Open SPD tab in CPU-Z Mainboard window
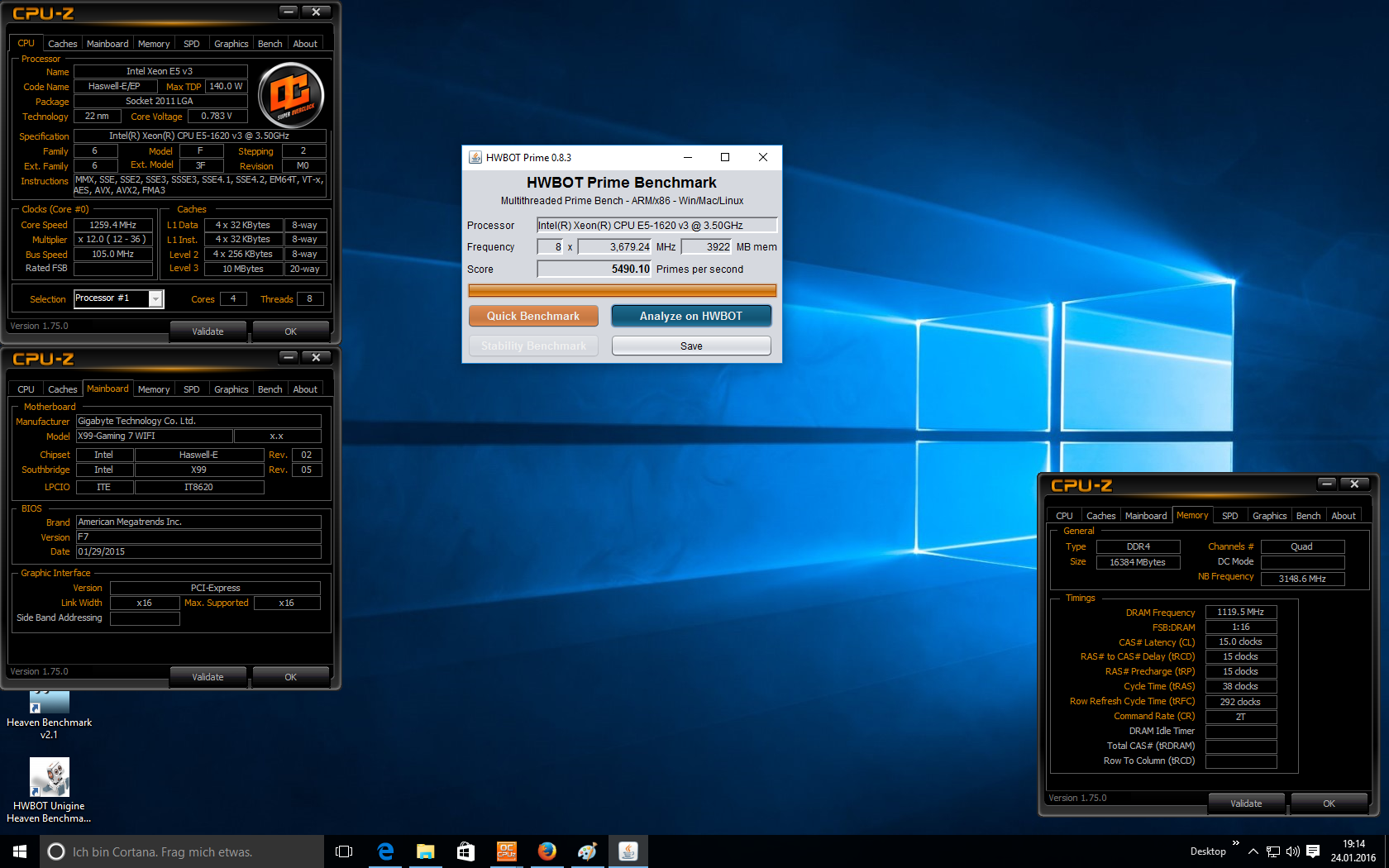This screenshot has width=1389, height=868. pyautogui.click(x=192, y=389)
